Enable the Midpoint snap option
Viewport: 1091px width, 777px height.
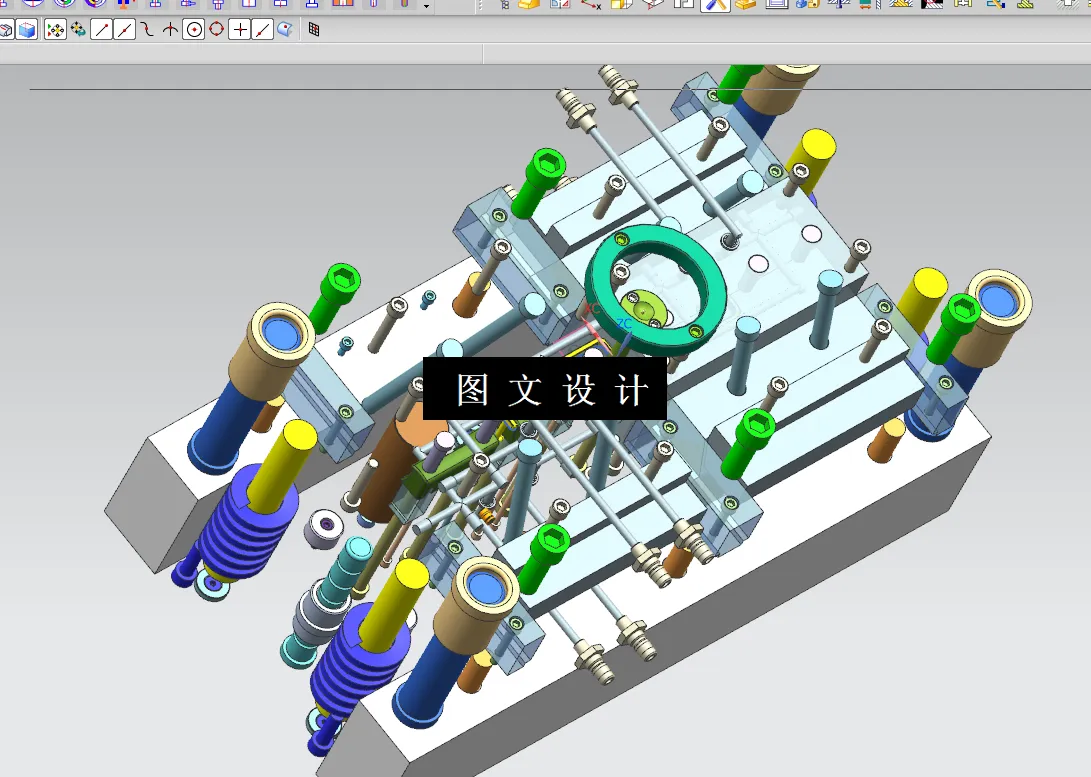122,29
